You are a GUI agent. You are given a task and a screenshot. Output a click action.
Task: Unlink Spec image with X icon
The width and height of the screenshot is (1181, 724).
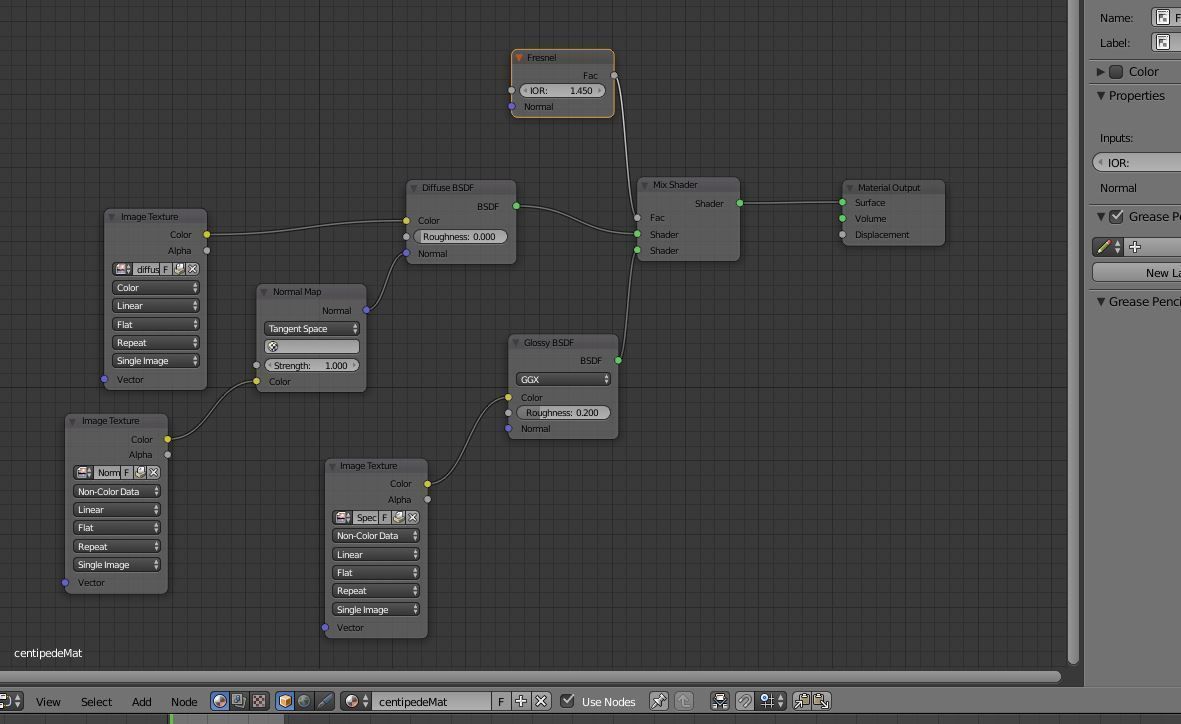click(413, 518)
